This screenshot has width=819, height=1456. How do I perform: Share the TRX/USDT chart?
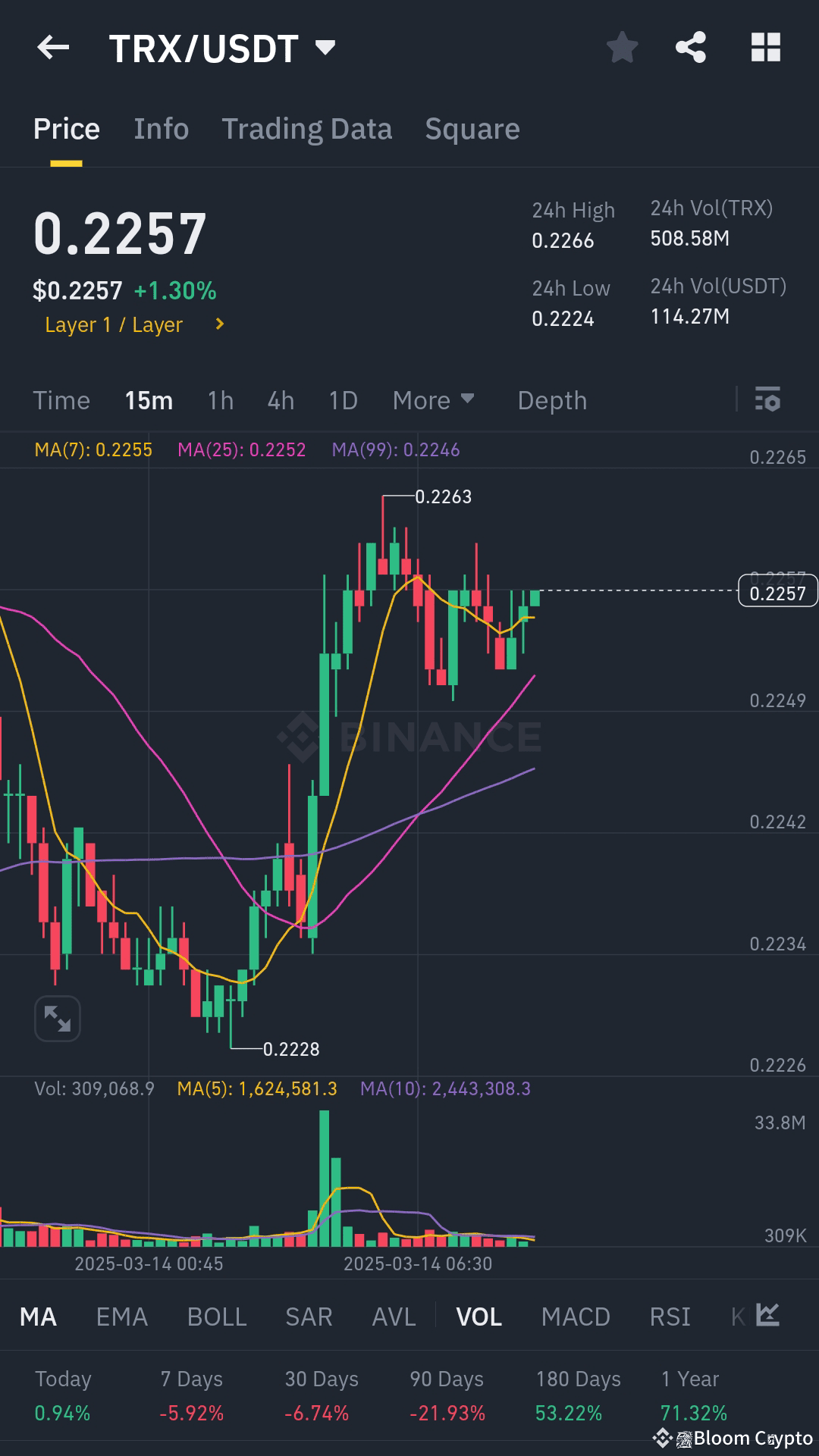(691, 47)
